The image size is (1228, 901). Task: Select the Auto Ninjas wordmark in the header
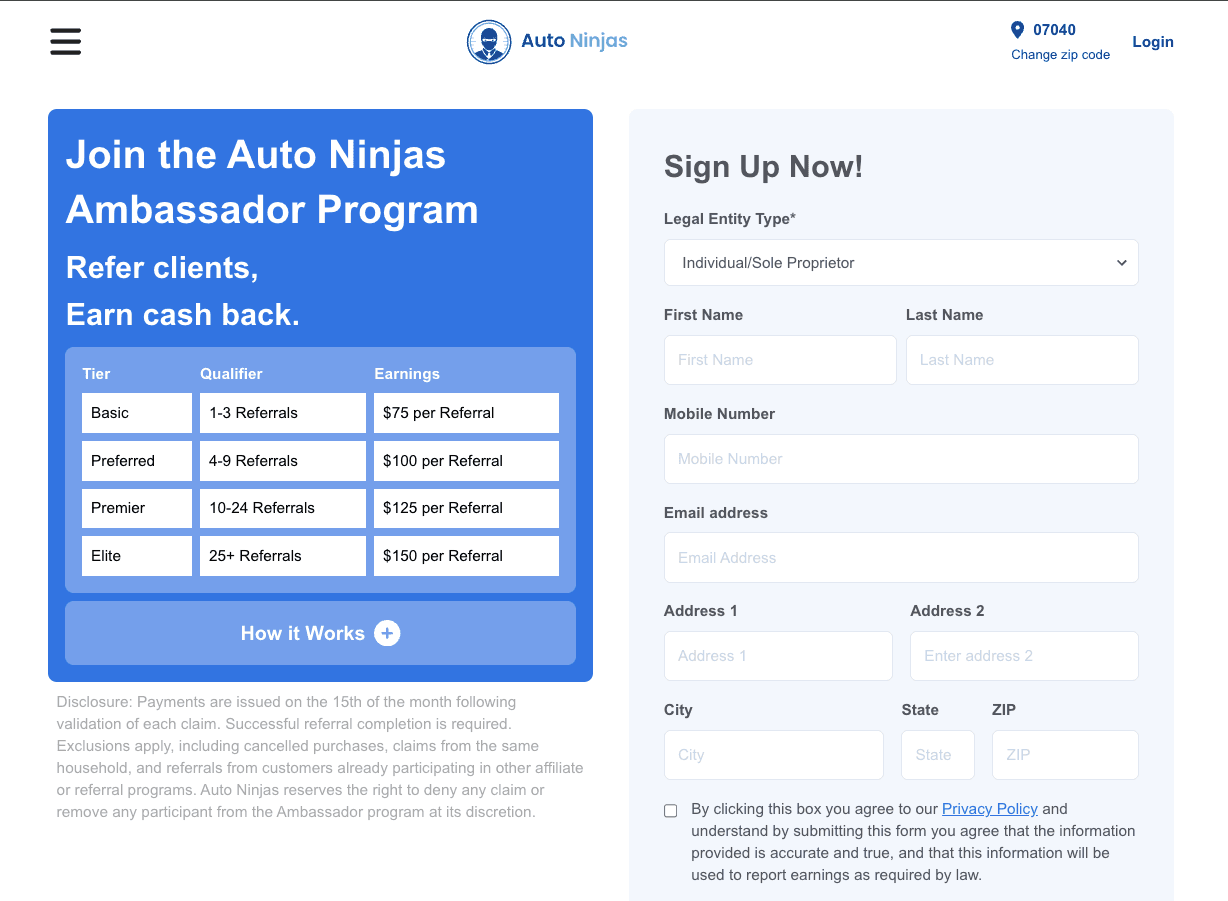pos(574,40)
